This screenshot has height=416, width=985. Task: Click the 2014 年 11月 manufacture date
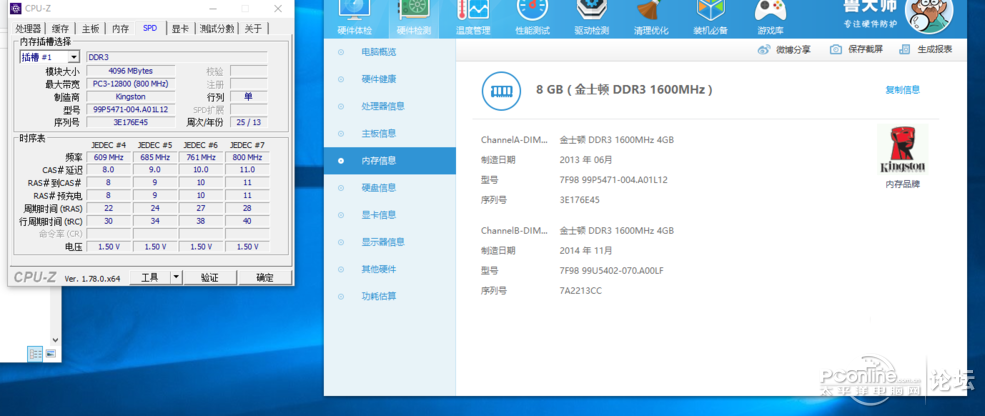point(585,251)
